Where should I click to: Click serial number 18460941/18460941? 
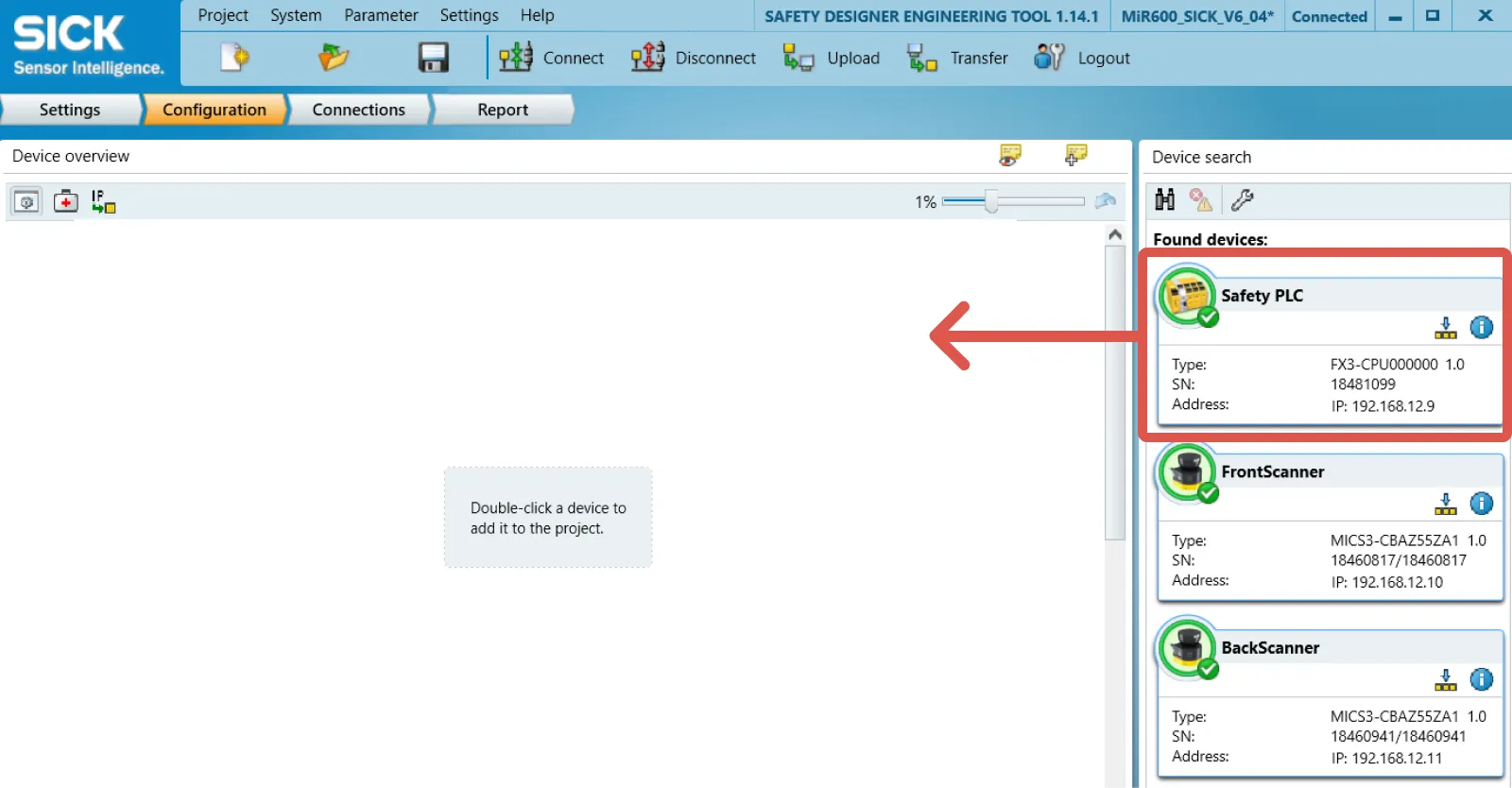pos(1399,736)
